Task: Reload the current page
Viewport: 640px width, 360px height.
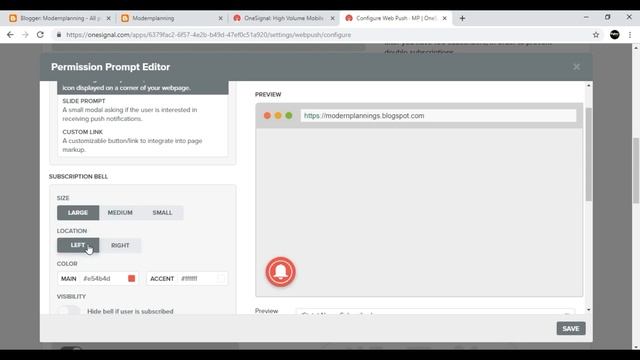Action: pyautogui.click(x=40, y=35)
